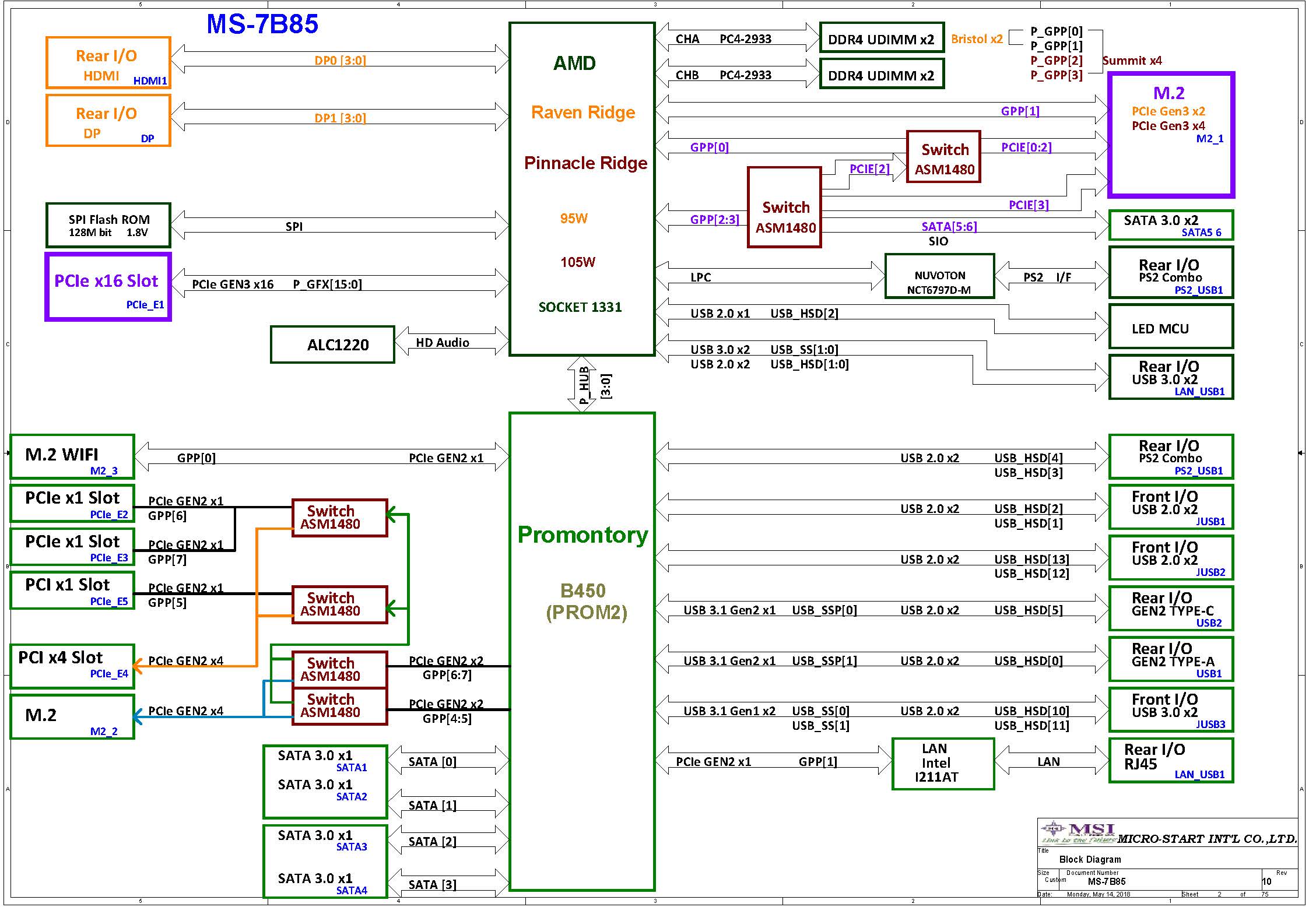Click the HD Audio bus label
This screenshot has height=907, width=1316.
click(443, 343)
